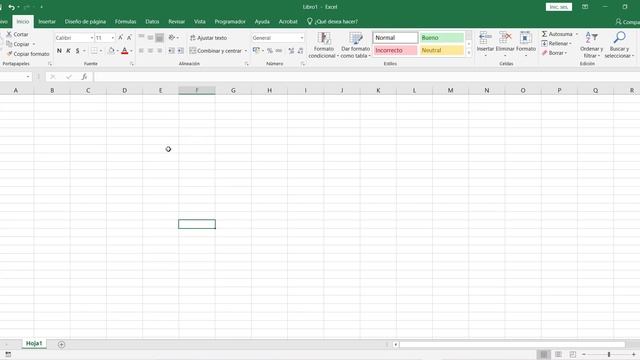
Task: Apply the Normal cell style
Action: 395,38
